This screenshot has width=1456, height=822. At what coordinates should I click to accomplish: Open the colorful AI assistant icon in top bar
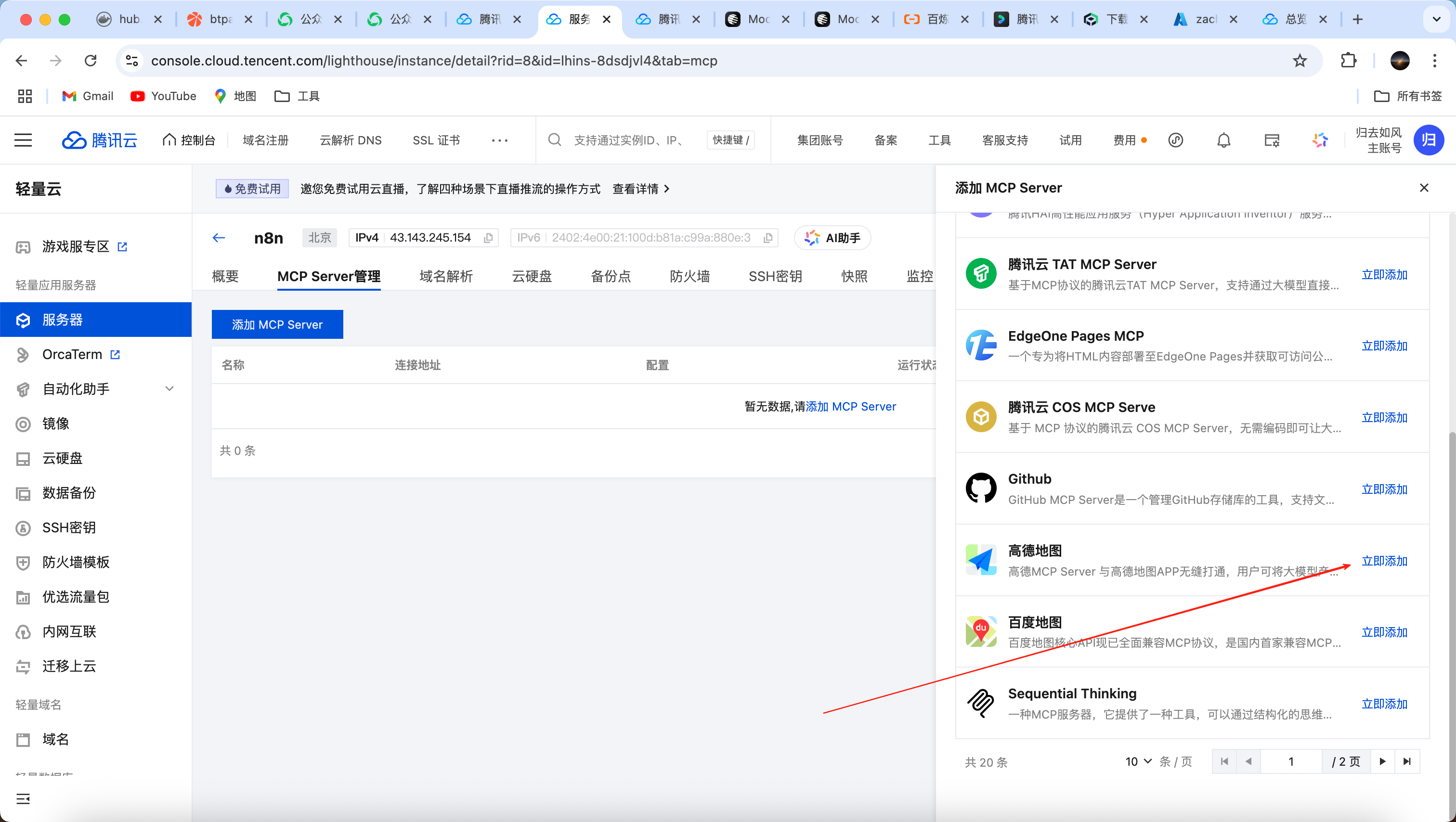[x=1320, y=140]
